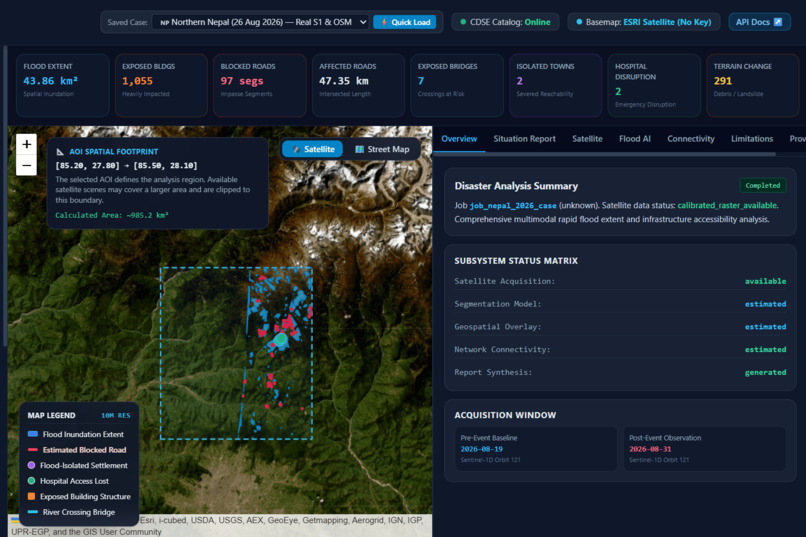Click the Subsystem Status Matrix heading
This screenshot has width=806, height=537.
pyautogui.click(x=516, y=261)
